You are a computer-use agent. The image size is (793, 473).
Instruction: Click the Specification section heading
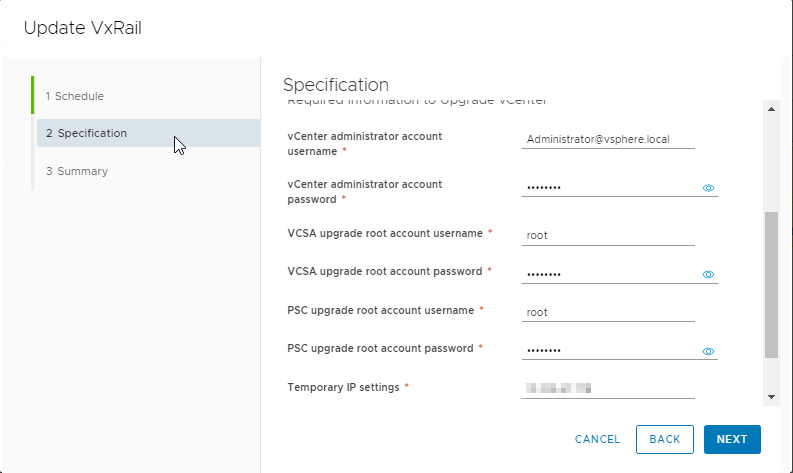pyautogui.click(x=336, y=84)
